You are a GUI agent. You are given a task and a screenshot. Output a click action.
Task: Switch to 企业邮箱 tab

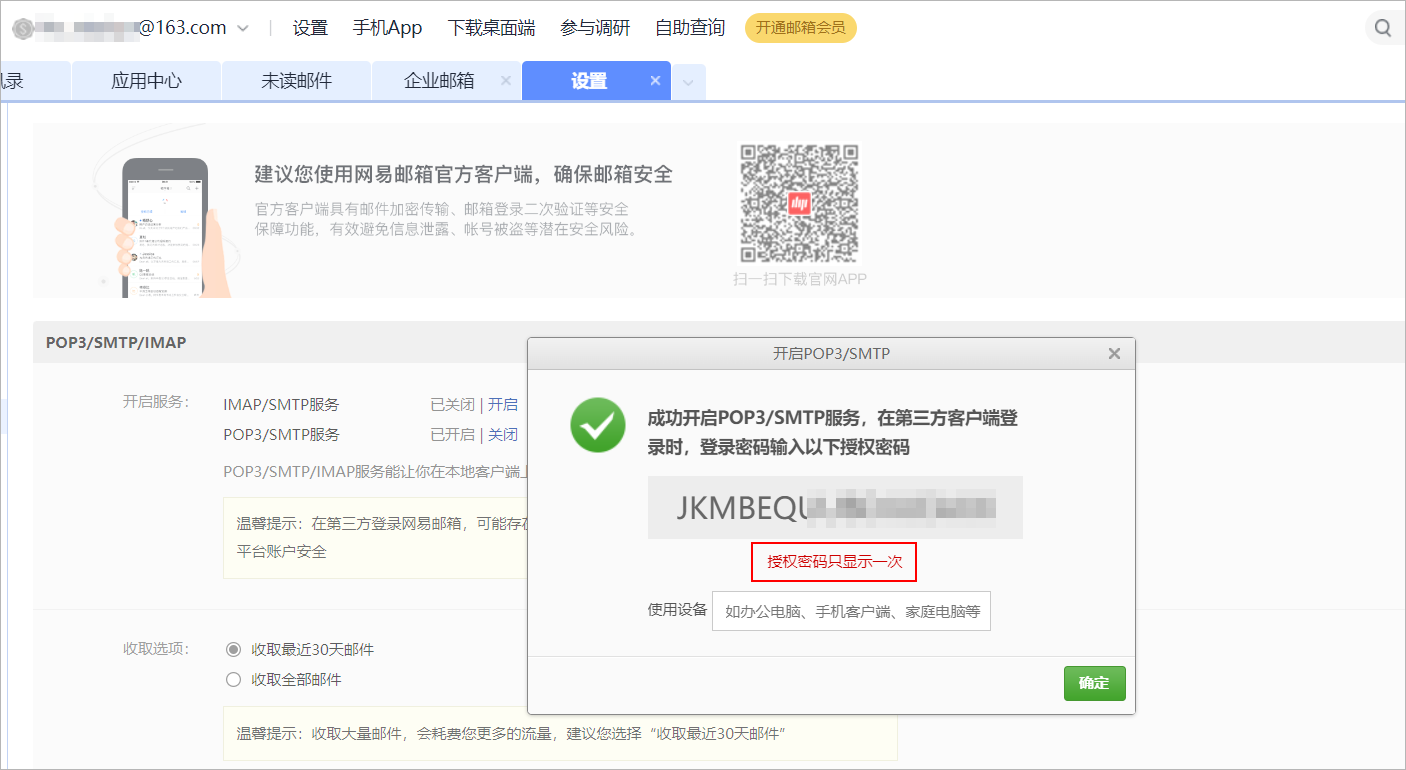(x=439, y=81)
